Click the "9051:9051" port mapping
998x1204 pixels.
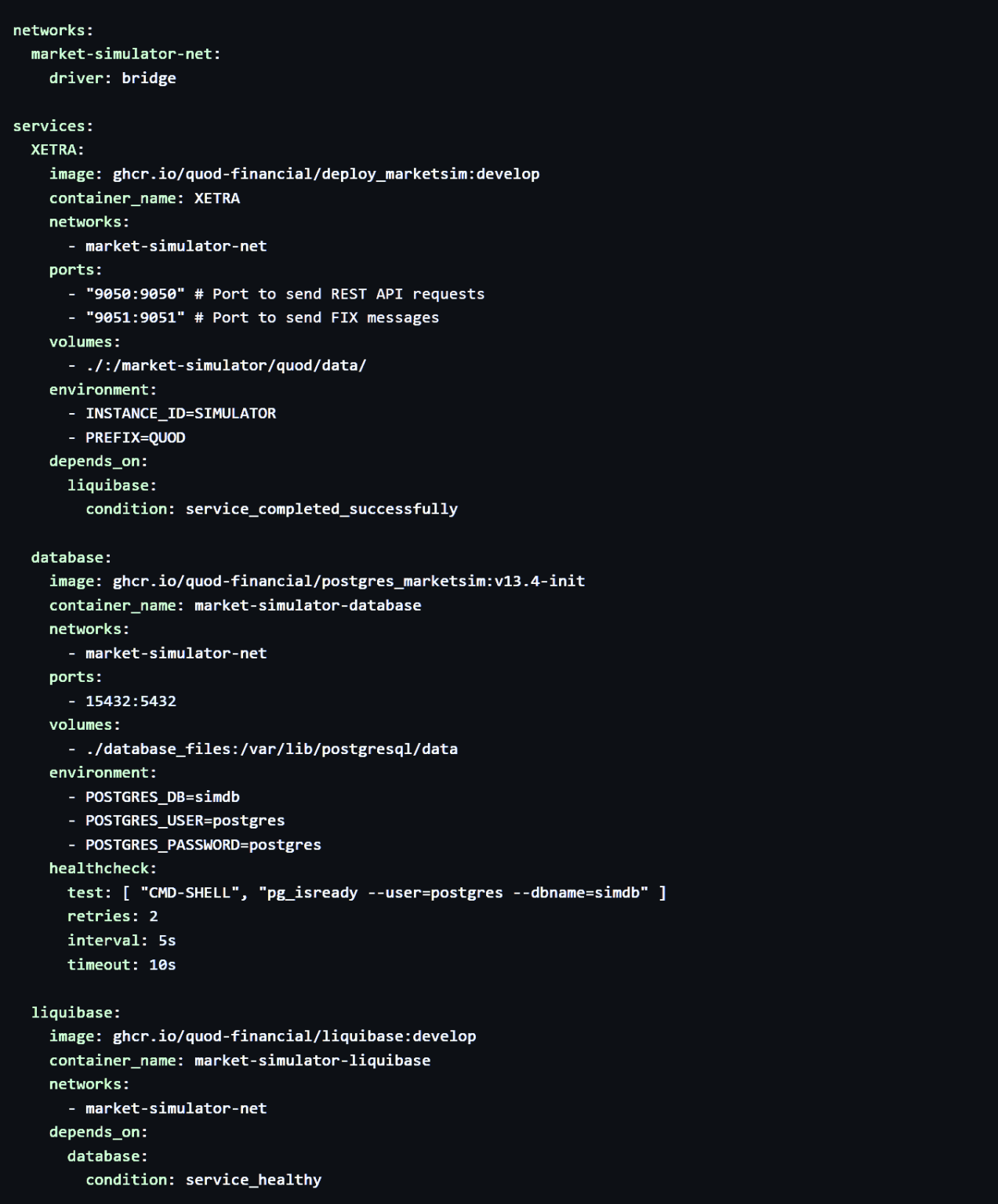tap(135, 317)
